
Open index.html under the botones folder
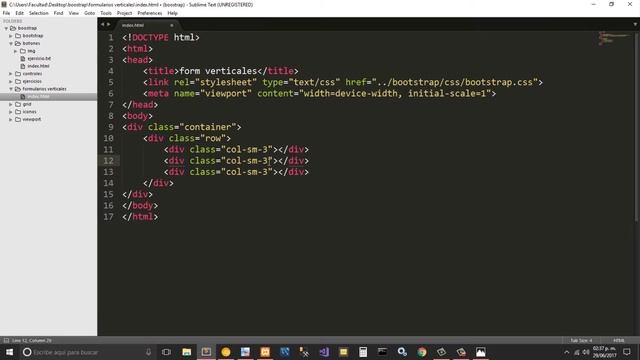[38, 66]
